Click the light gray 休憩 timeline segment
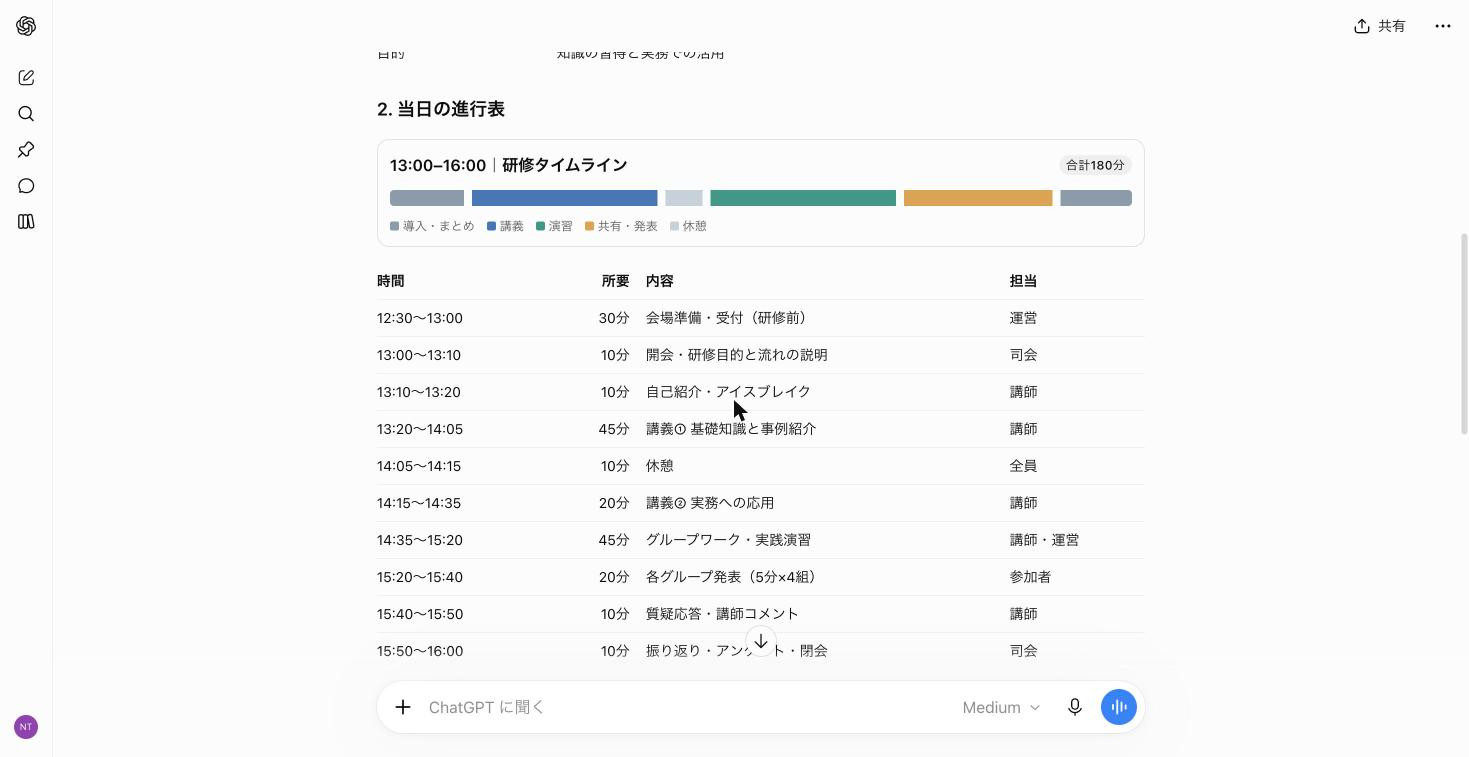The image size is (1469, 757). tap(684, 198)
